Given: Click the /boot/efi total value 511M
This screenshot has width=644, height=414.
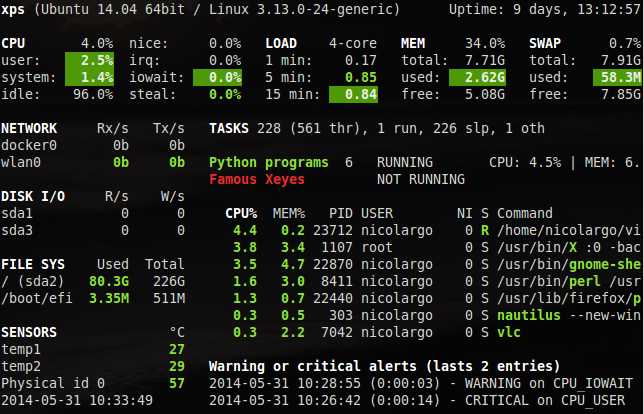Looking at the screenshot, I should pos(169,298).
